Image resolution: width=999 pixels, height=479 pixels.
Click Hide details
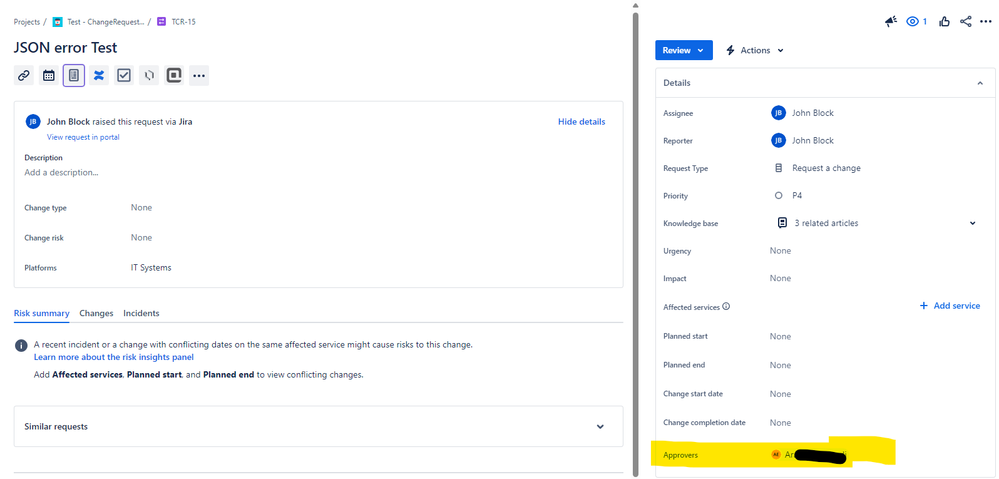(x=582, y=122)
